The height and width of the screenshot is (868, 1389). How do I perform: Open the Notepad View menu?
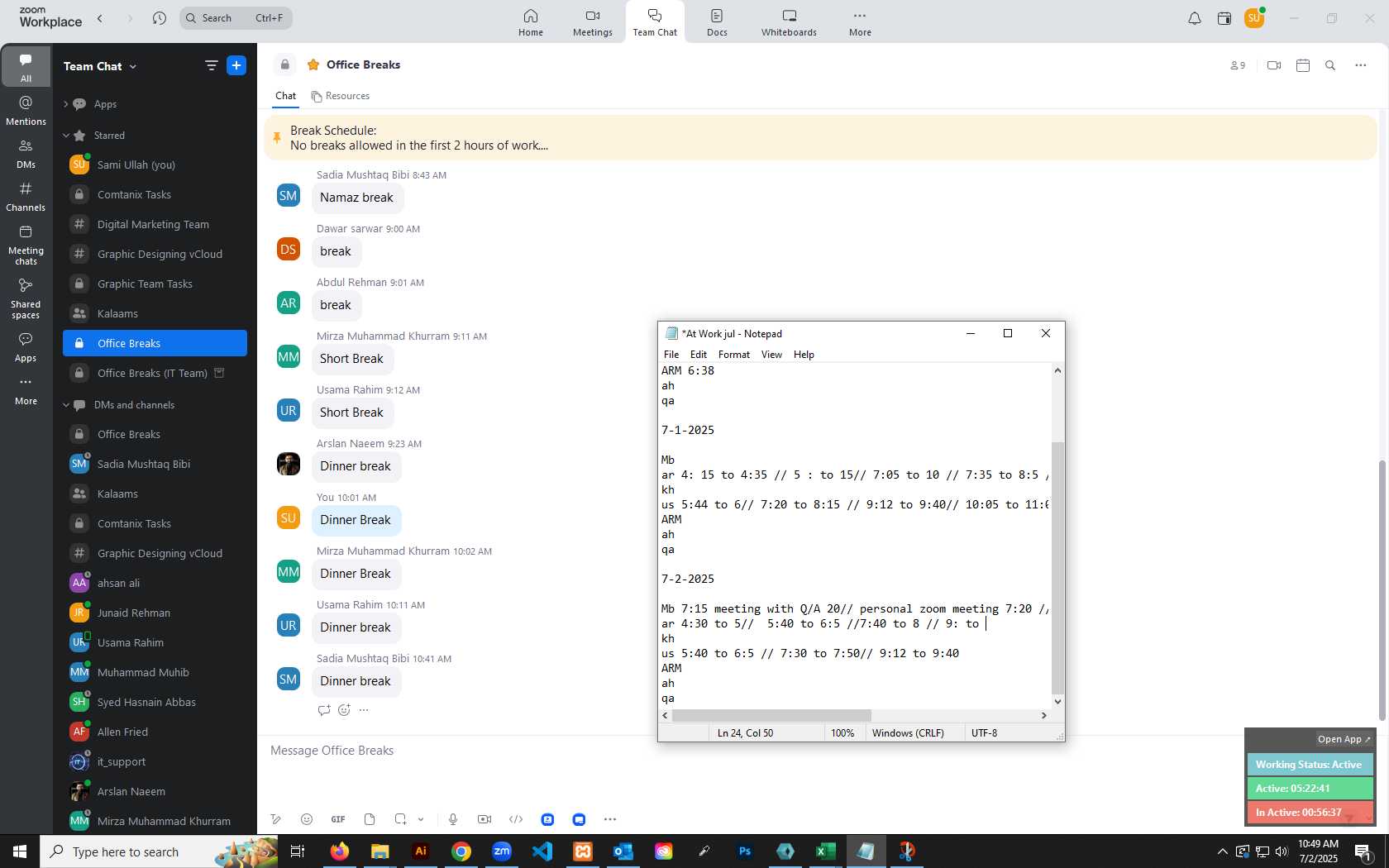(x=771, y=355)
